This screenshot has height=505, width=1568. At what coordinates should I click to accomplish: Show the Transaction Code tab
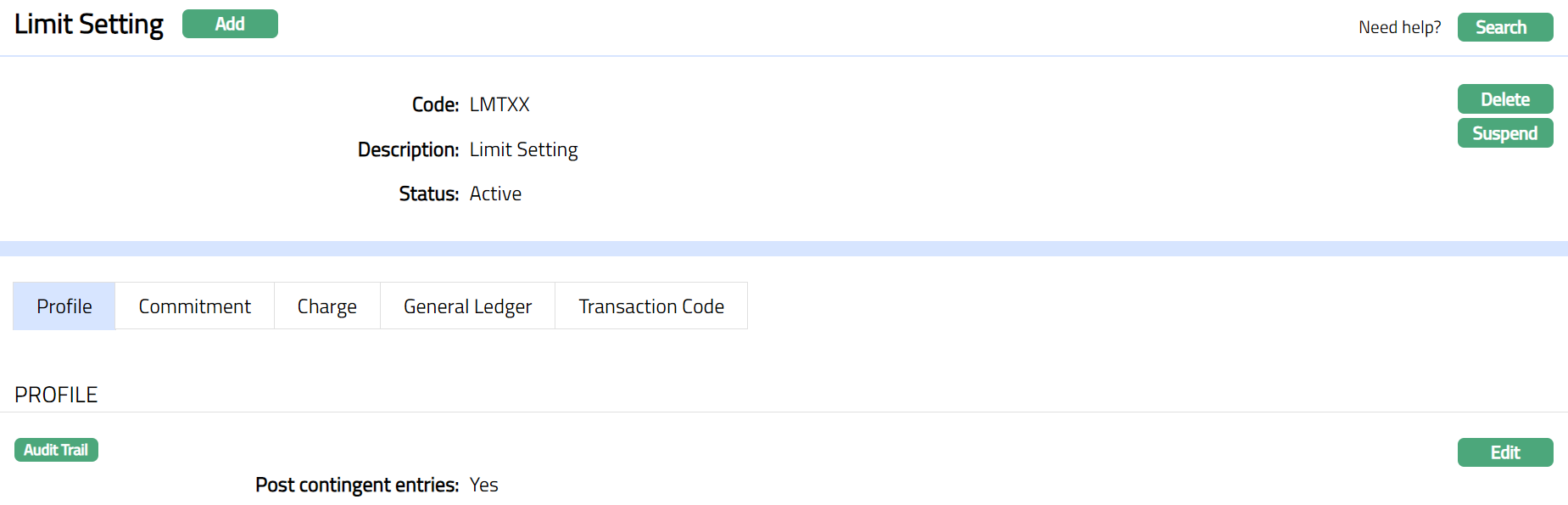click(650, 306)
